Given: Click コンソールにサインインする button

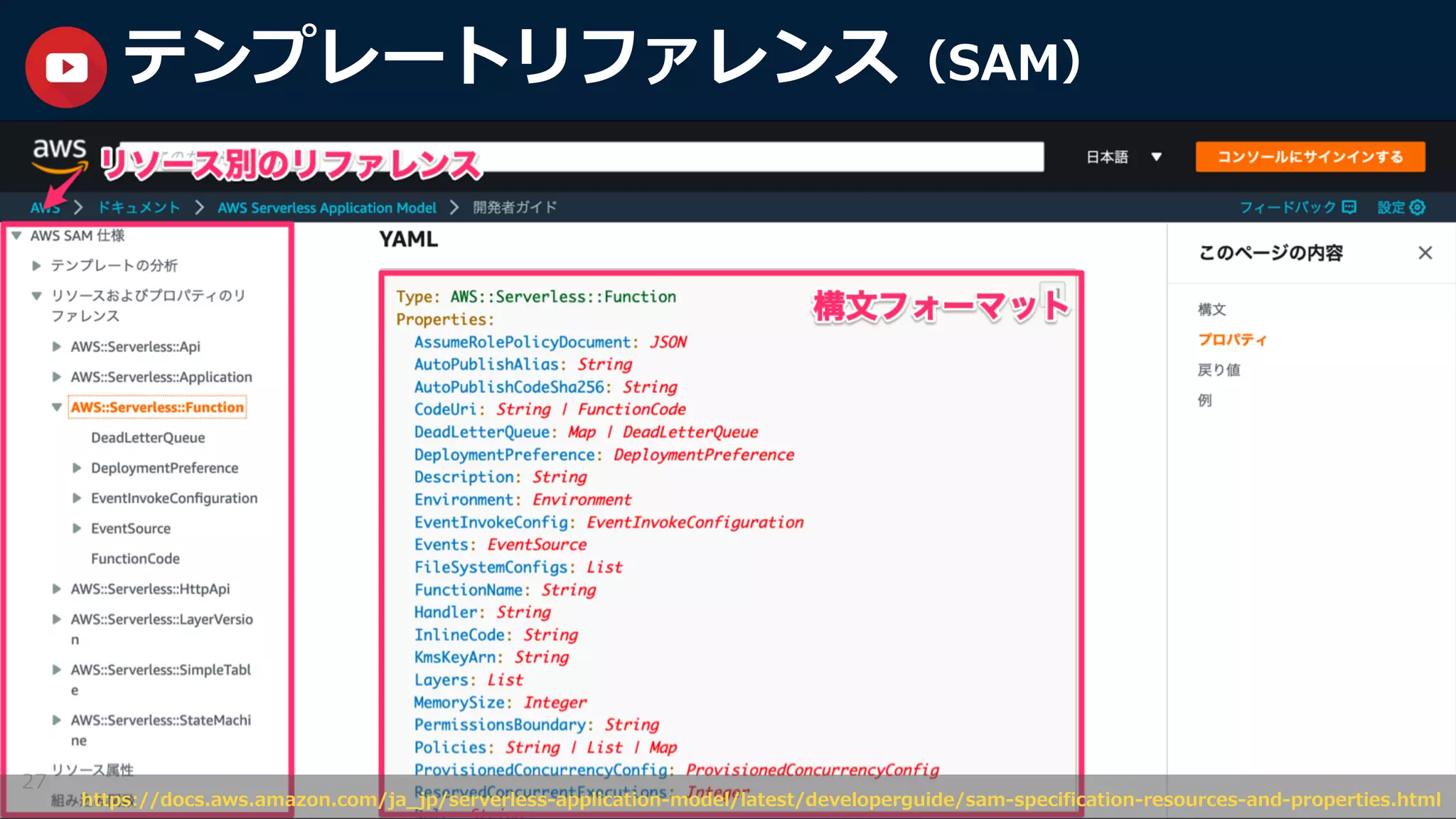Looking at the screenshot, I should click(x=1310, y=156).
